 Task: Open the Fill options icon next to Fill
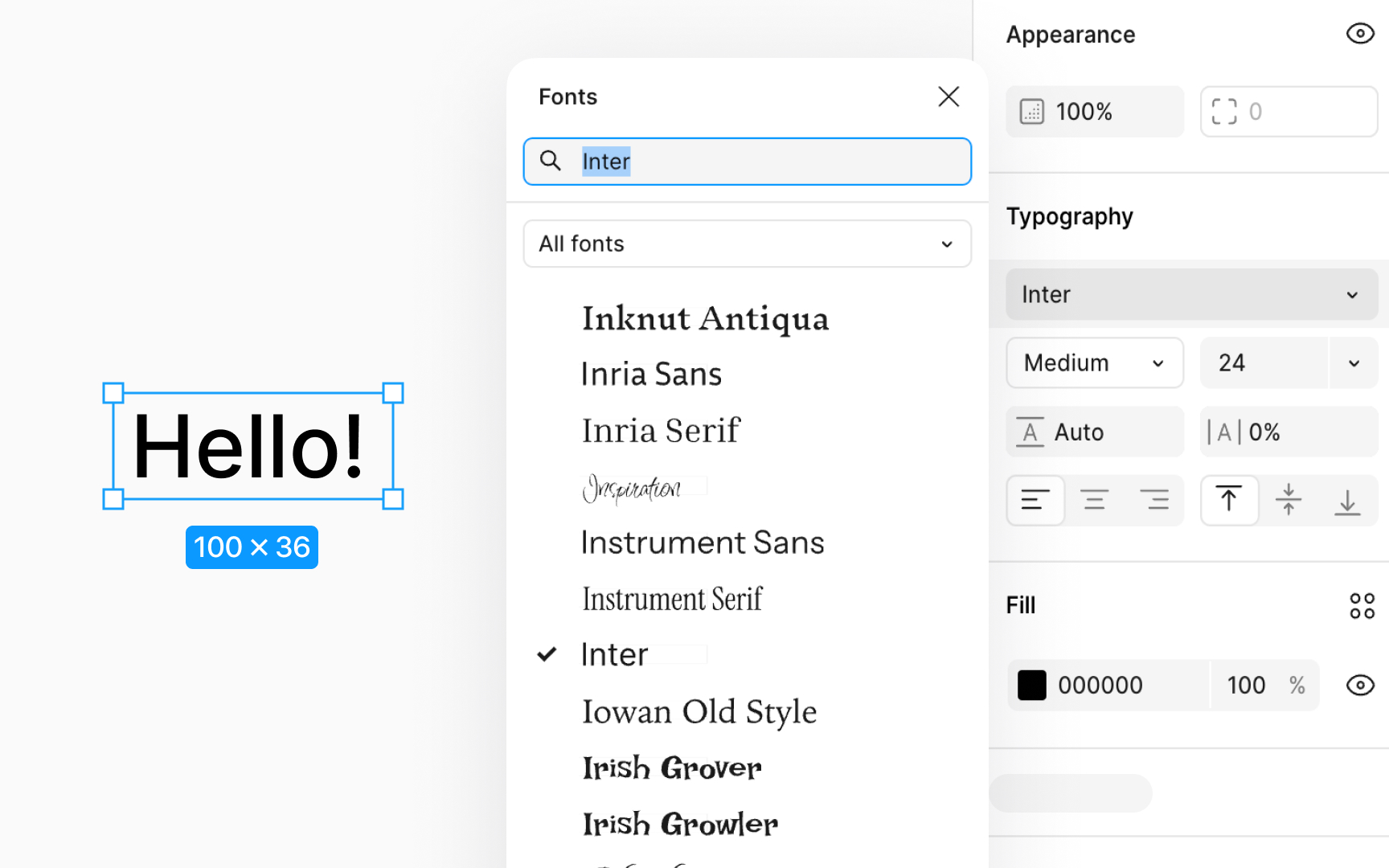(x=1362, y=605)
